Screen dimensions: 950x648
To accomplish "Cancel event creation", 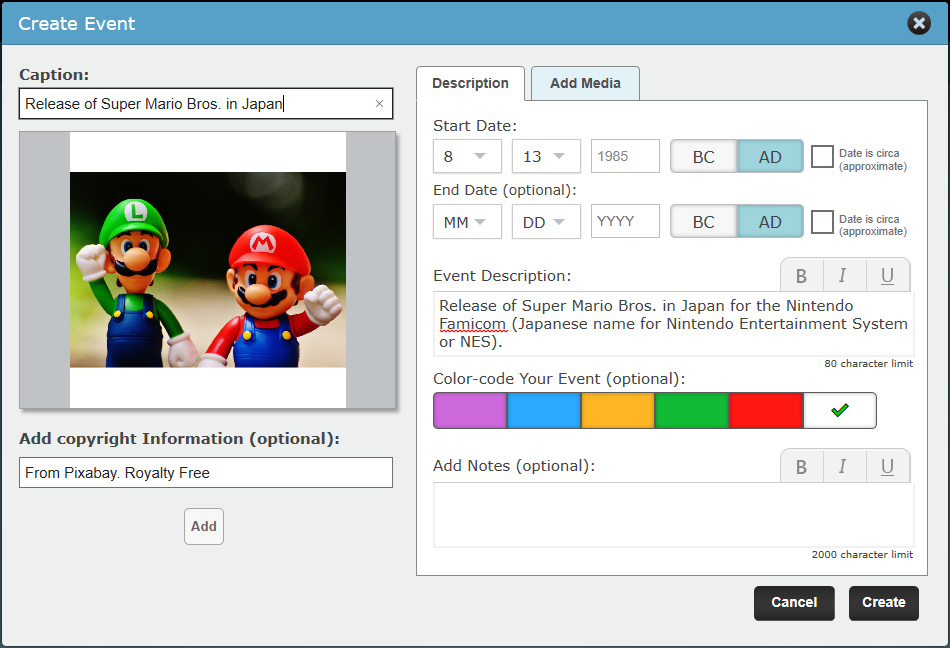I will click(x=794, y=603).
